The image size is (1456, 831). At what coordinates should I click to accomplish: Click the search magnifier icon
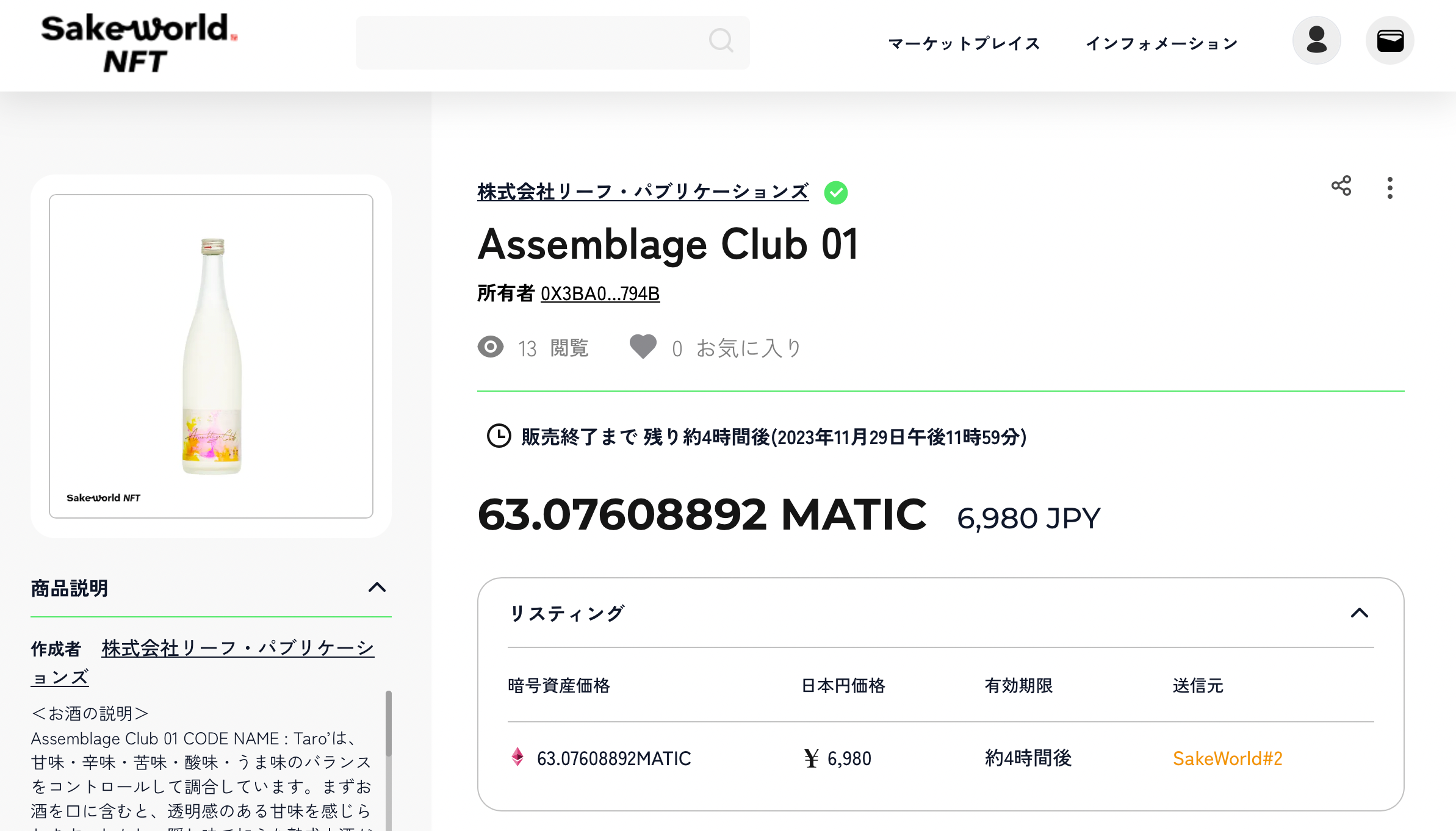721,41
